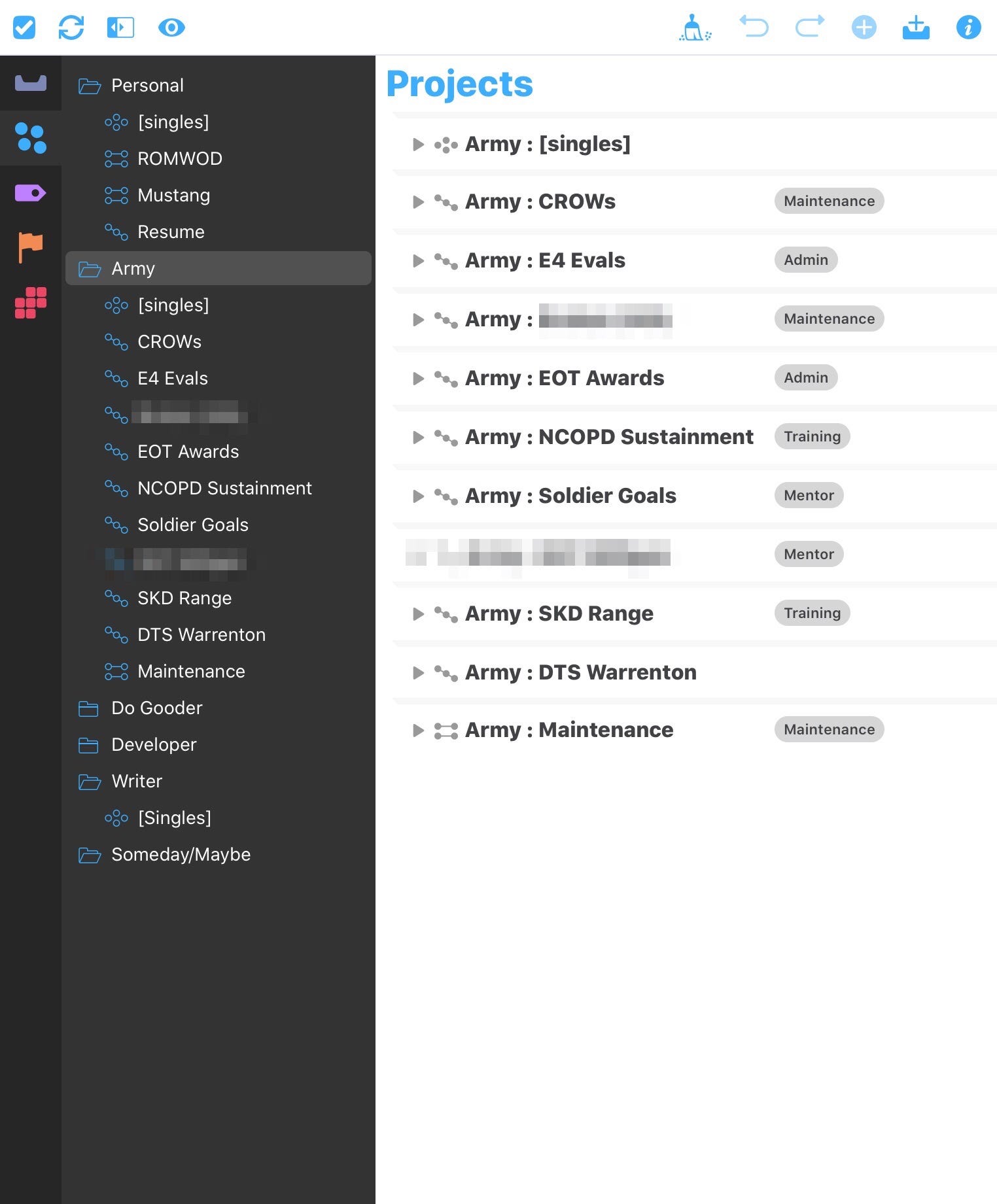Expand Army : Maintenance triangle
The image size is (997, 1204).
(x=418, y=731)
